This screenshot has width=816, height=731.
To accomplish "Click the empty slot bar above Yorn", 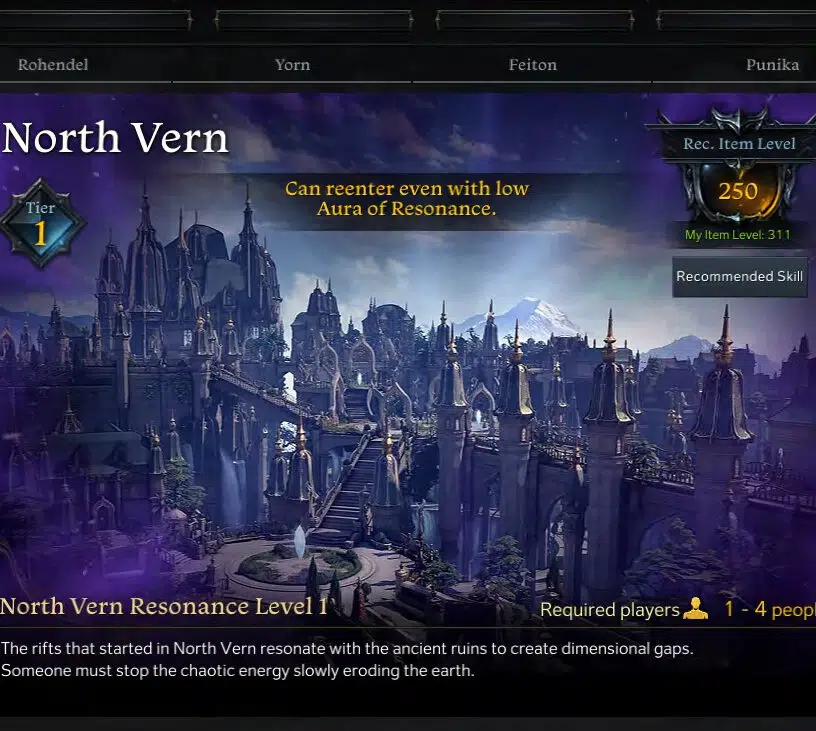I will pyautogui.click(x=314, y=20).
